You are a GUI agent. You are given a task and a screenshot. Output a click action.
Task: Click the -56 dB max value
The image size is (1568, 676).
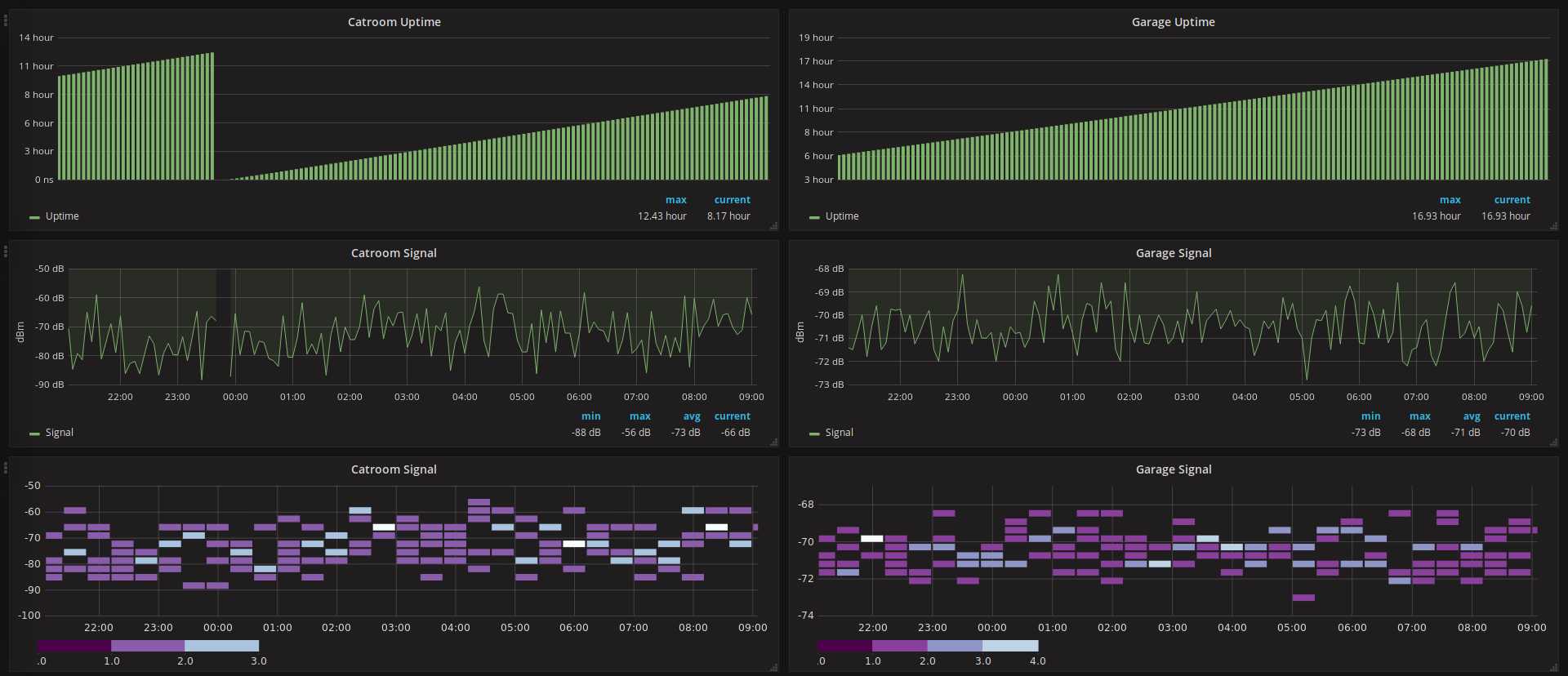click(x=636, y=433)
